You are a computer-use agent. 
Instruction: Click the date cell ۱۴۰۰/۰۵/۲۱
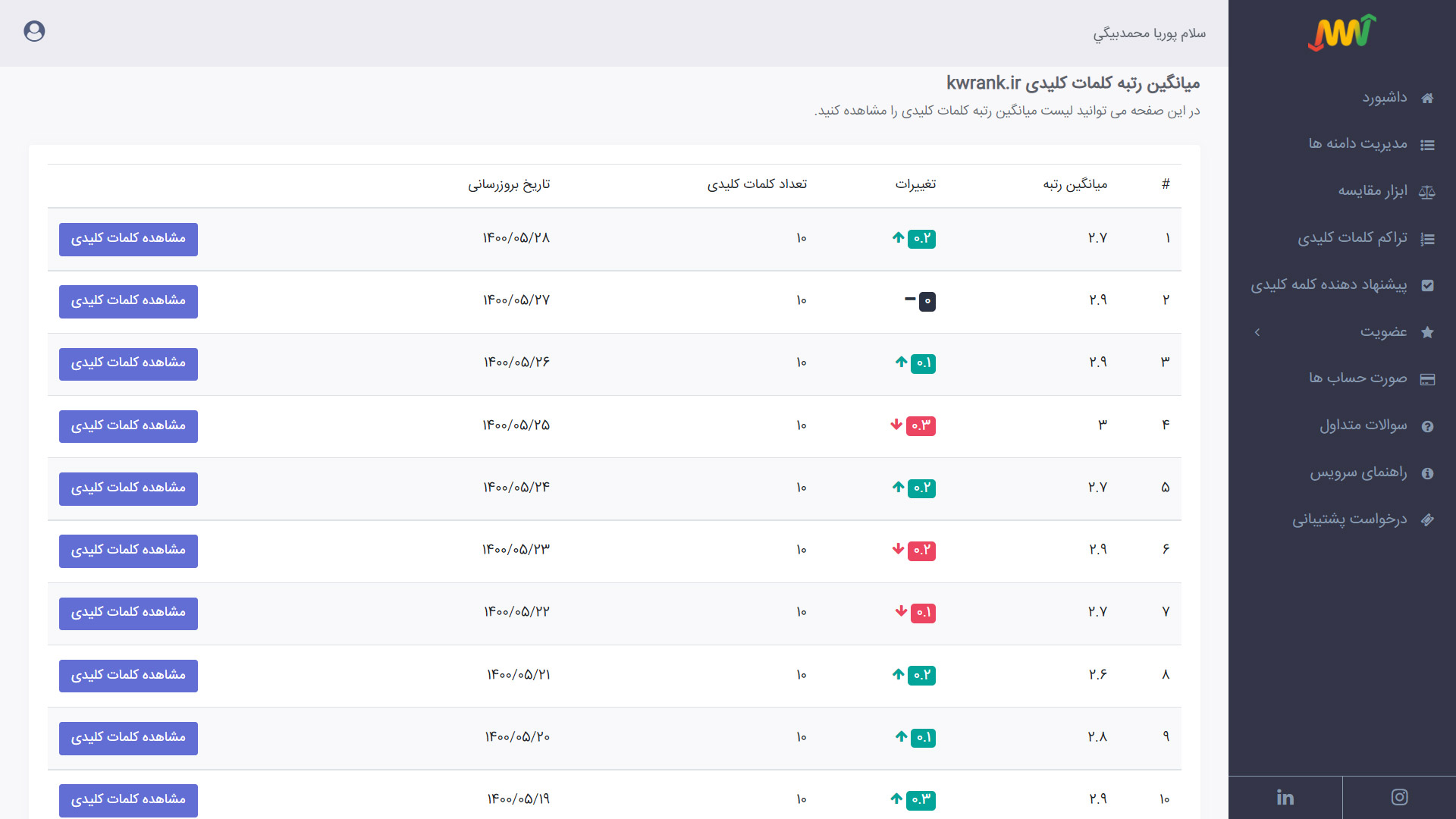tap(519, 675)
